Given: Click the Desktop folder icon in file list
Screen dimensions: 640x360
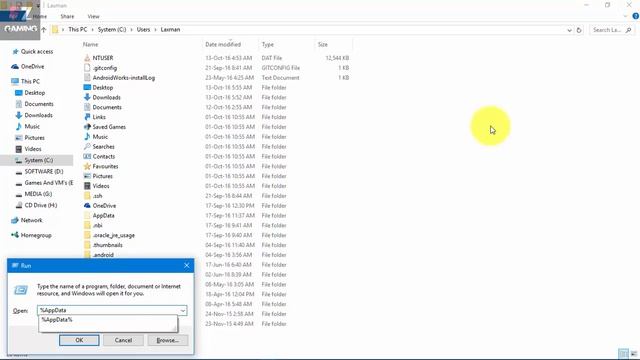Looking at the screenshot, I should click(x=87, y=87).
